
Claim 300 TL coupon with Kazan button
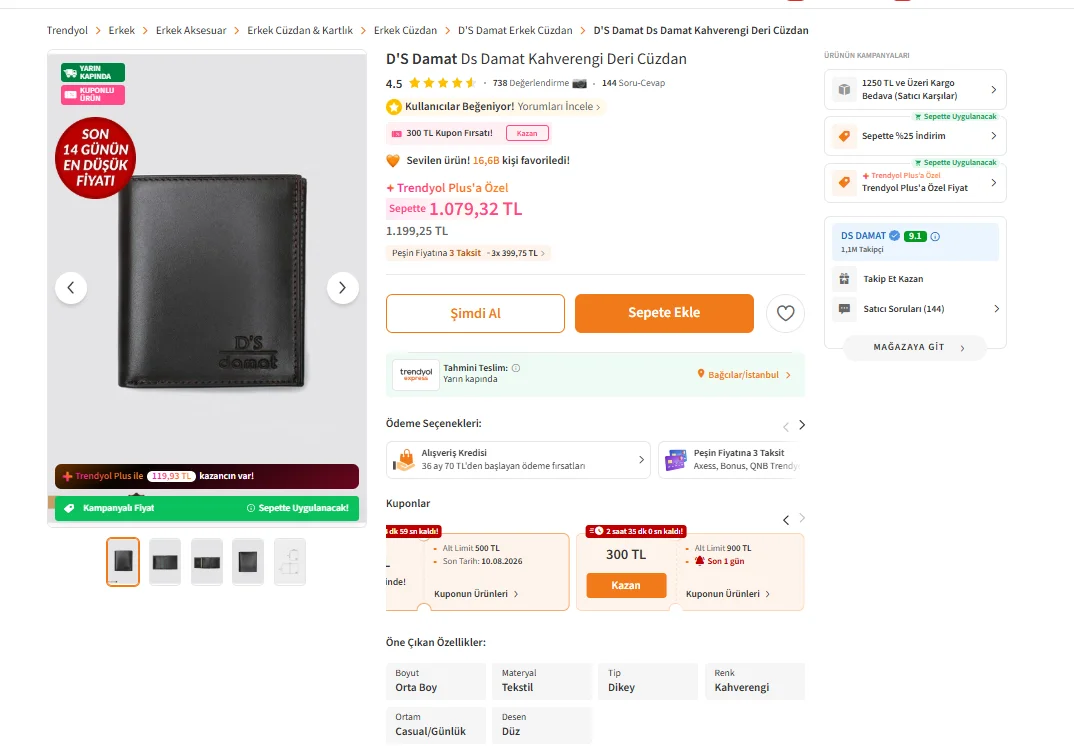pyautogui.click(x=626, y=585)
